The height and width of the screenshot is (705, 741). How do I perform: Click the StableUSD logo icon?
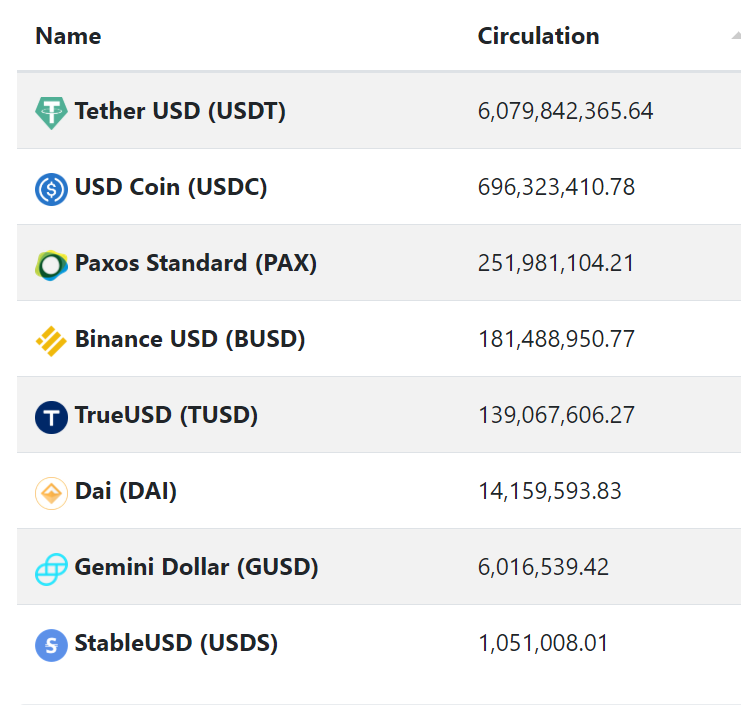click(x=51, y=644)
